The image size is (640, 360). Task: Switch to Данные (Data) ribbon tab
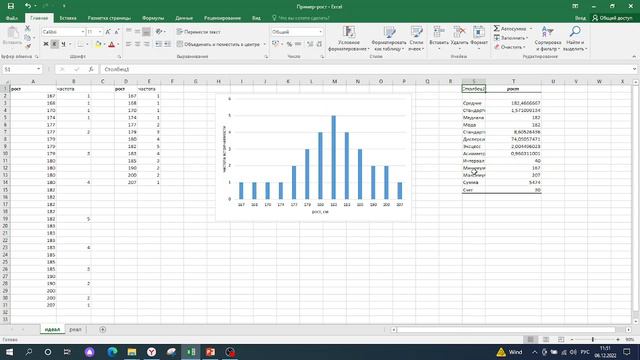[184, 18]
